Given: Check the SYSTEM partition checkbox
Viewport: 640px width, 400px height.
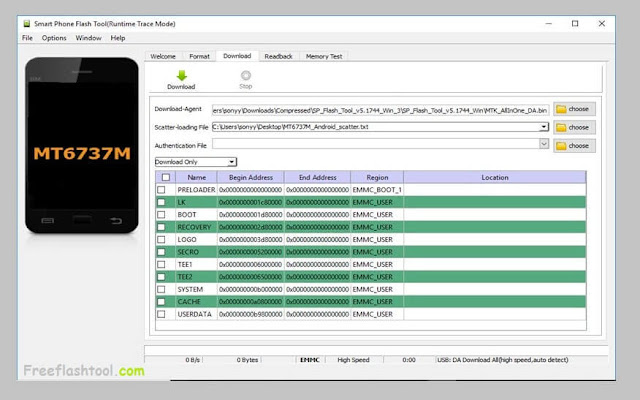Looking at the screenshot, I should (x=161, y=289).
